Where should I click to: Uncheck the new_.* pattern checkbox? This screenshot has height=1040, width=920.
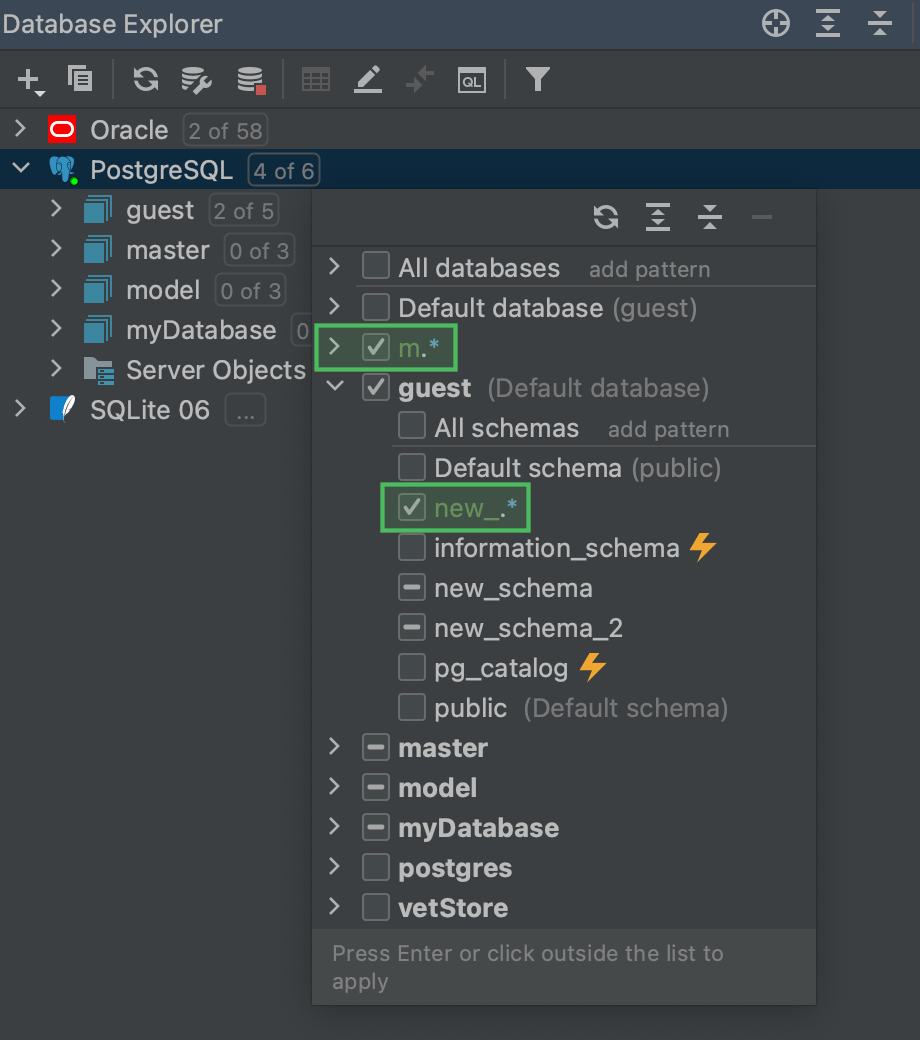pos(411,507)
